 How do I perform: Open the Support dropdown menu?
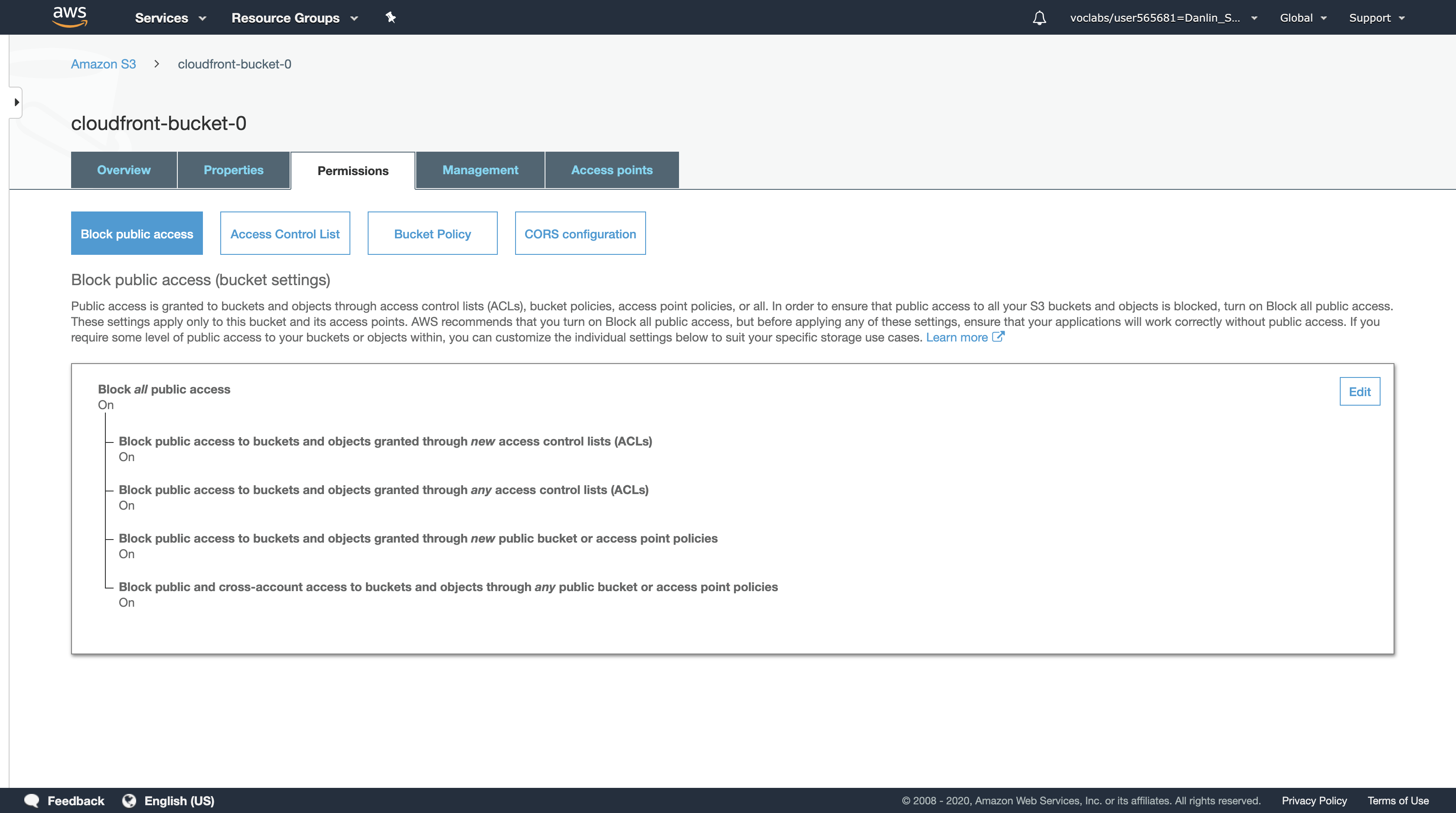1376,18
